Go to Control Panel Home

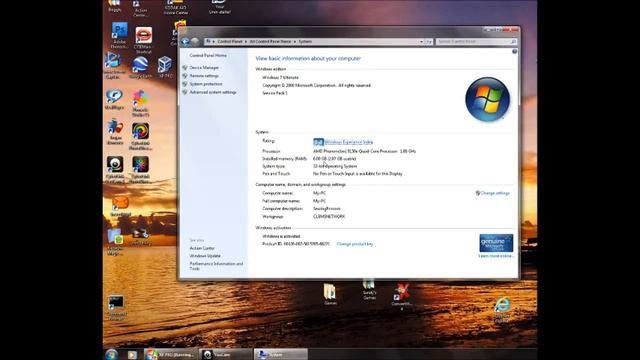(x=208, y=56)
